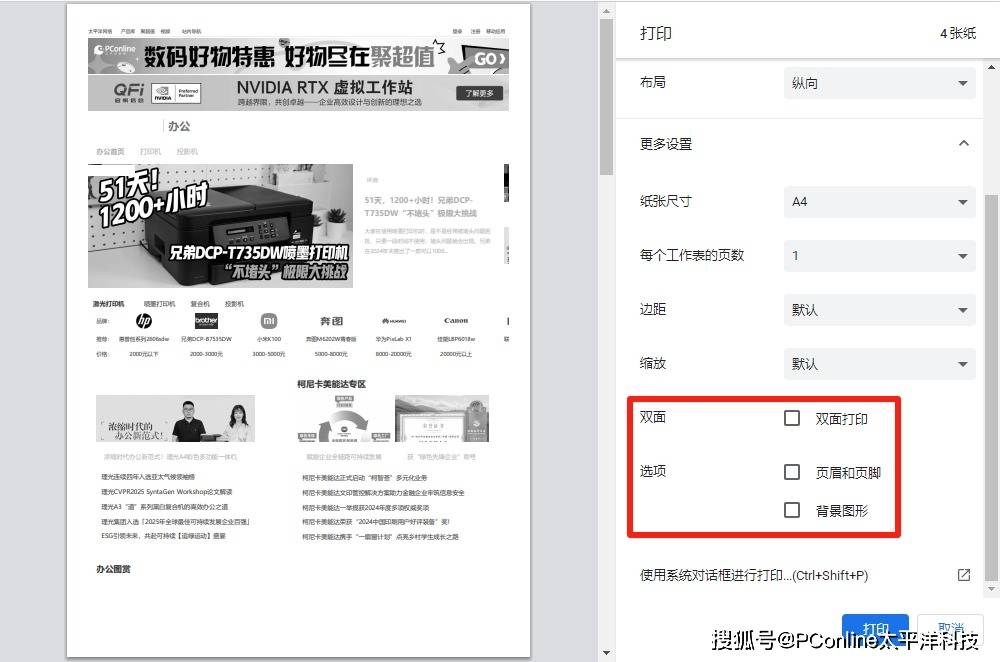Open the 纸张尺寸 dropdown showing A4

(x=879, y=202)
